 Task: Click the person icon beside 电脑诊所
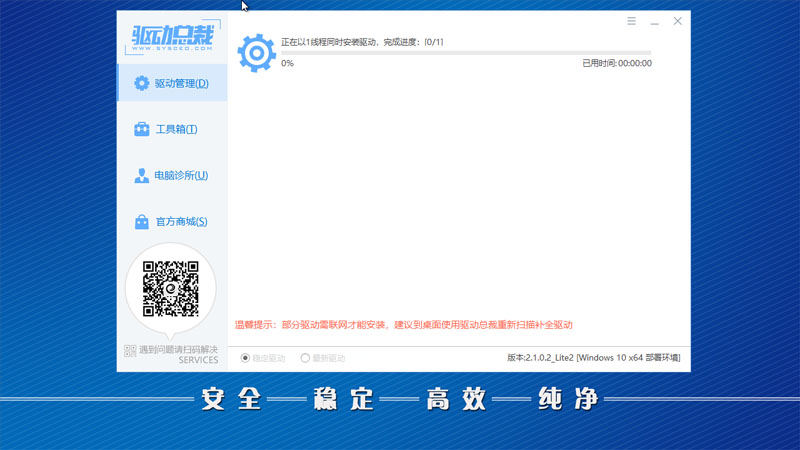pyautogui.click(x=141, y=176)
